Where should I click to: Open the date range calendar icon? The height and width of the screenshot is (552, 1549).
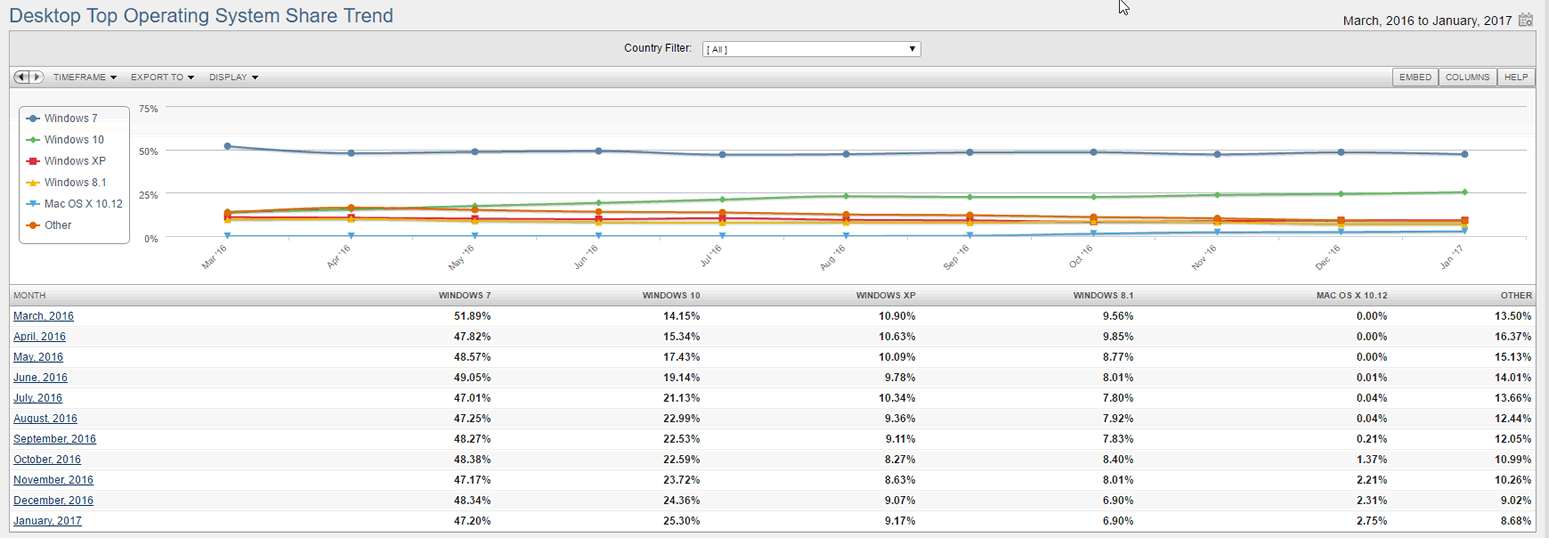(x=1525, y=19)
